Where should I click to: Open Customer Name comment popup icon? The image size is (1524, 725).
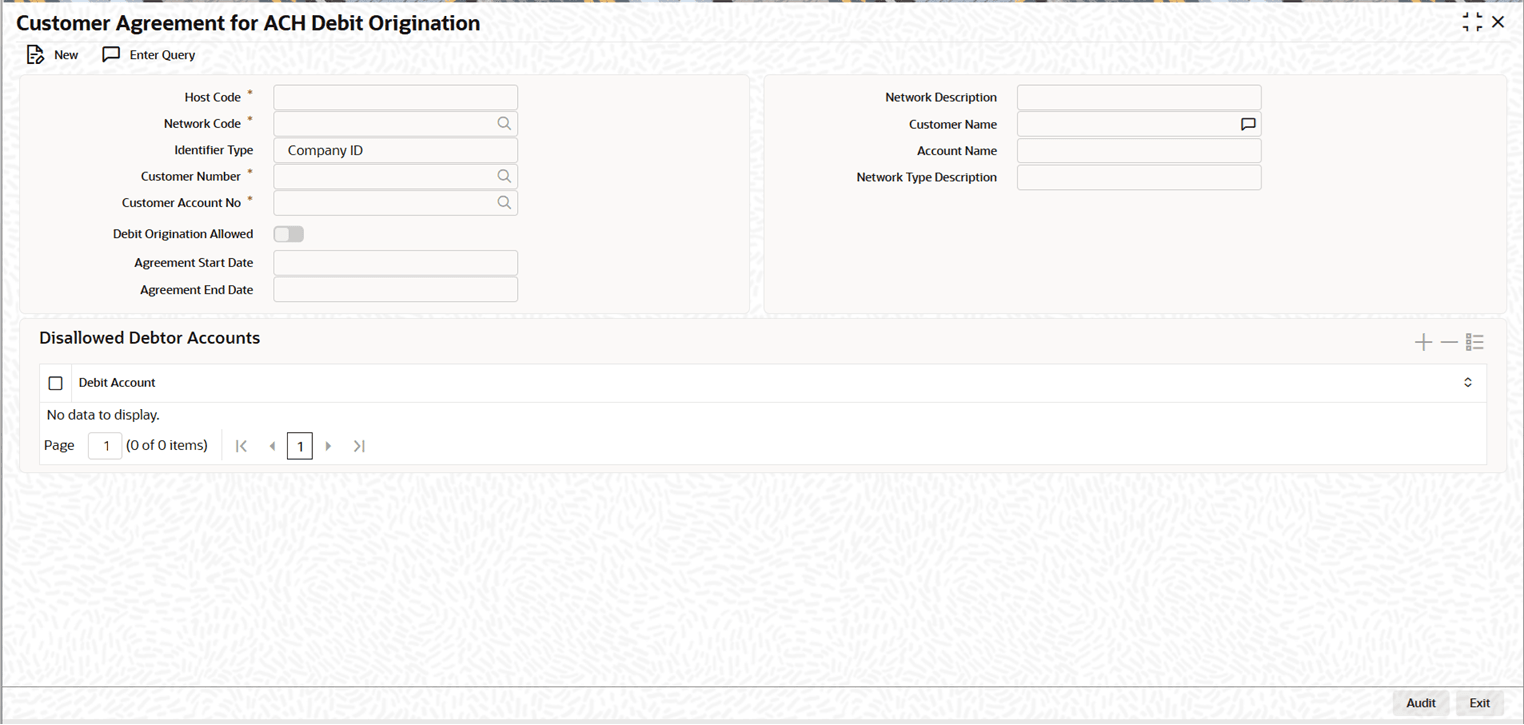click(1248, 125)
